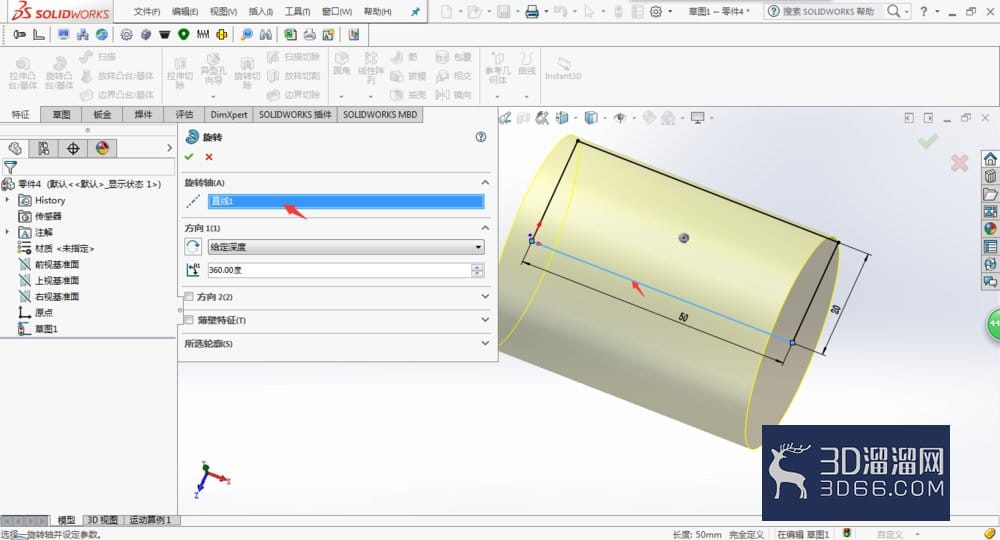Select 上视基准面 in the feature tree
1000x540 pixels.
point(57,281)
